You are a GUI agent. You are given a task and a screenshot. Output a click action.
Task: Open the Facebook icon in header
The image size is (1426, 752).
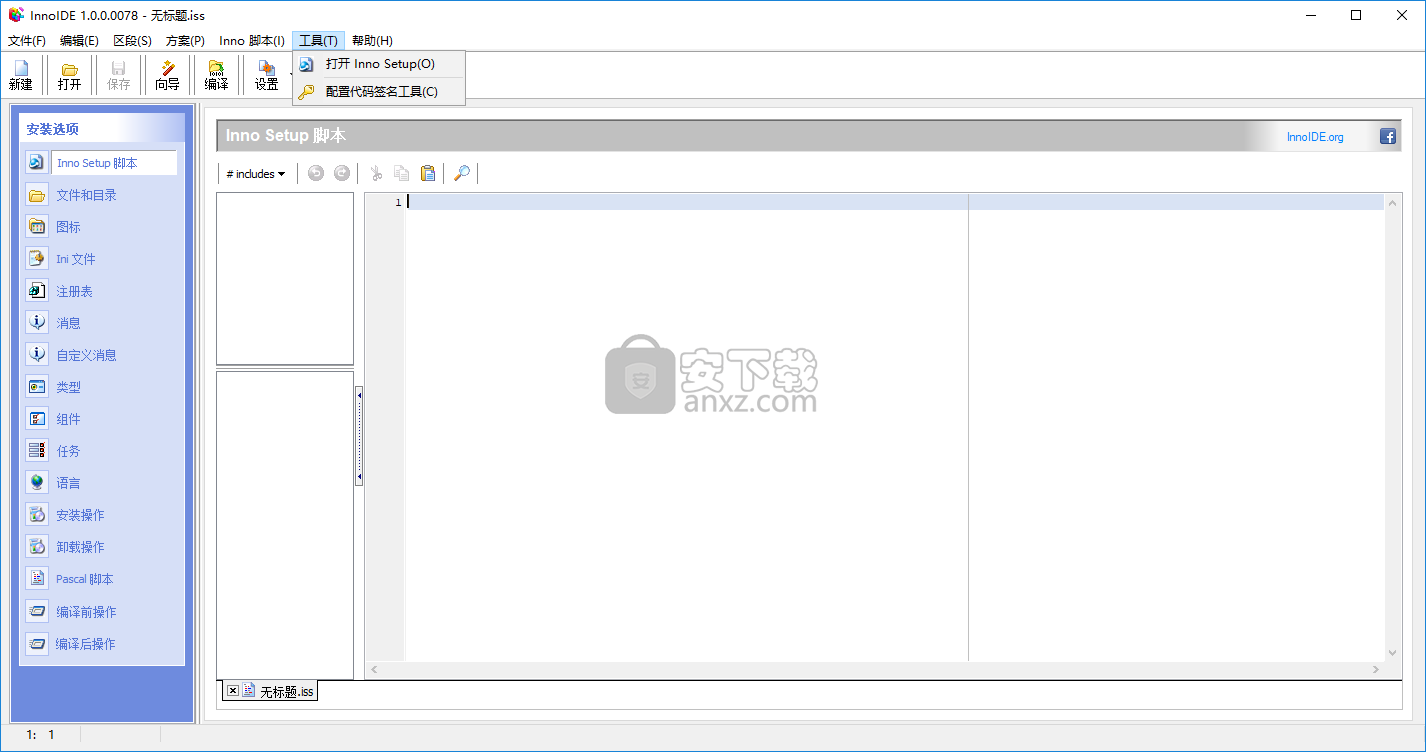click(x=1388, y=137)
